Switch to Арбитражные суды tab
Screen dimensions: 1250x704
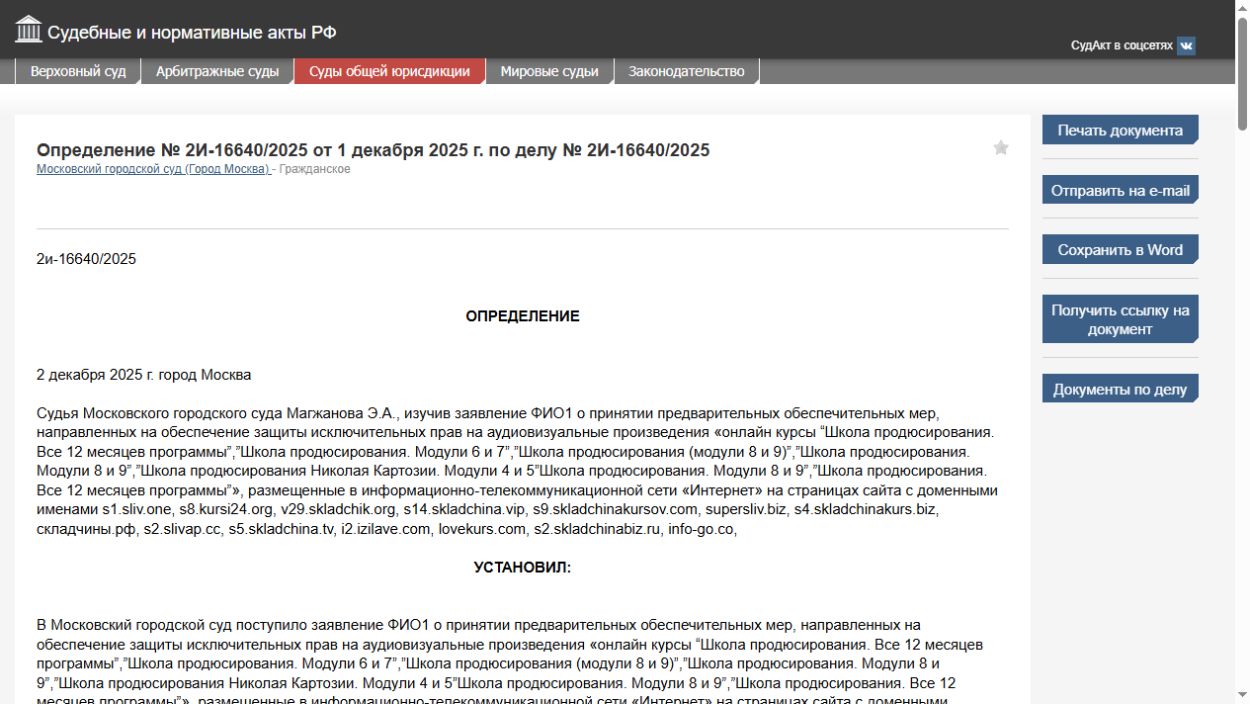pos(217,71)
